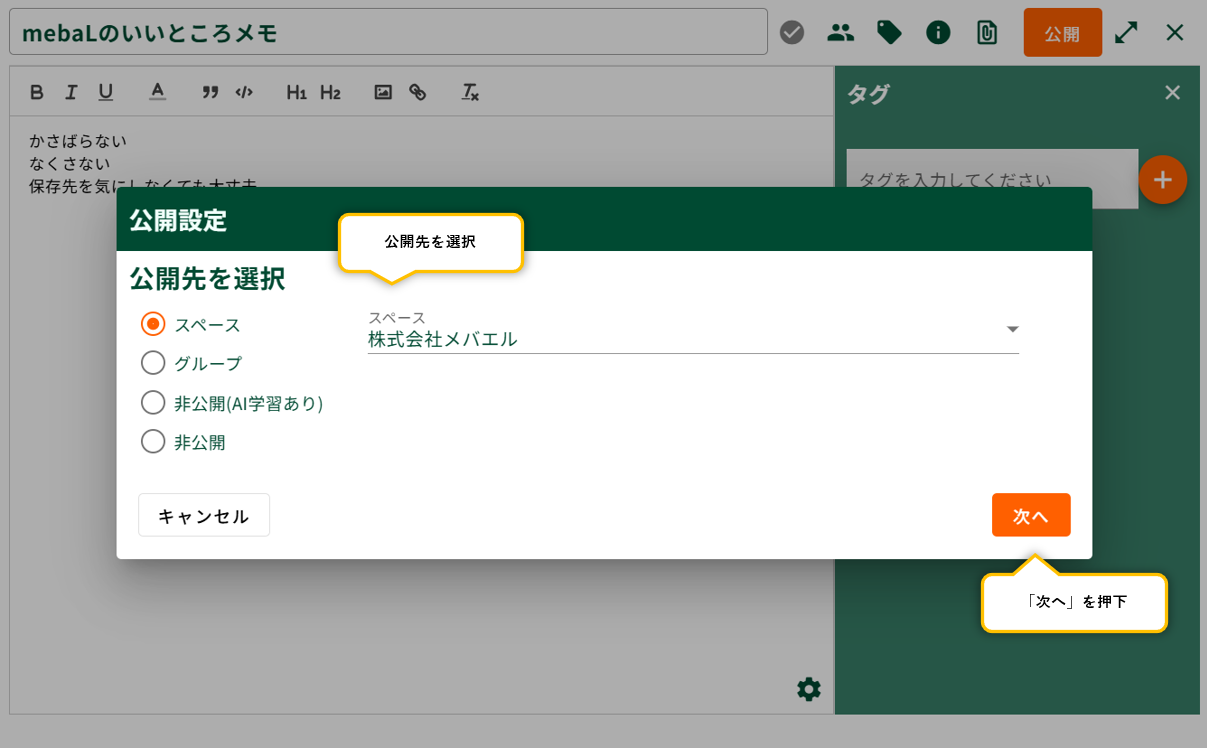This screenshot has height=748, width=1207.
Task: Open editor settings gear icon
Action: (809, 689)
